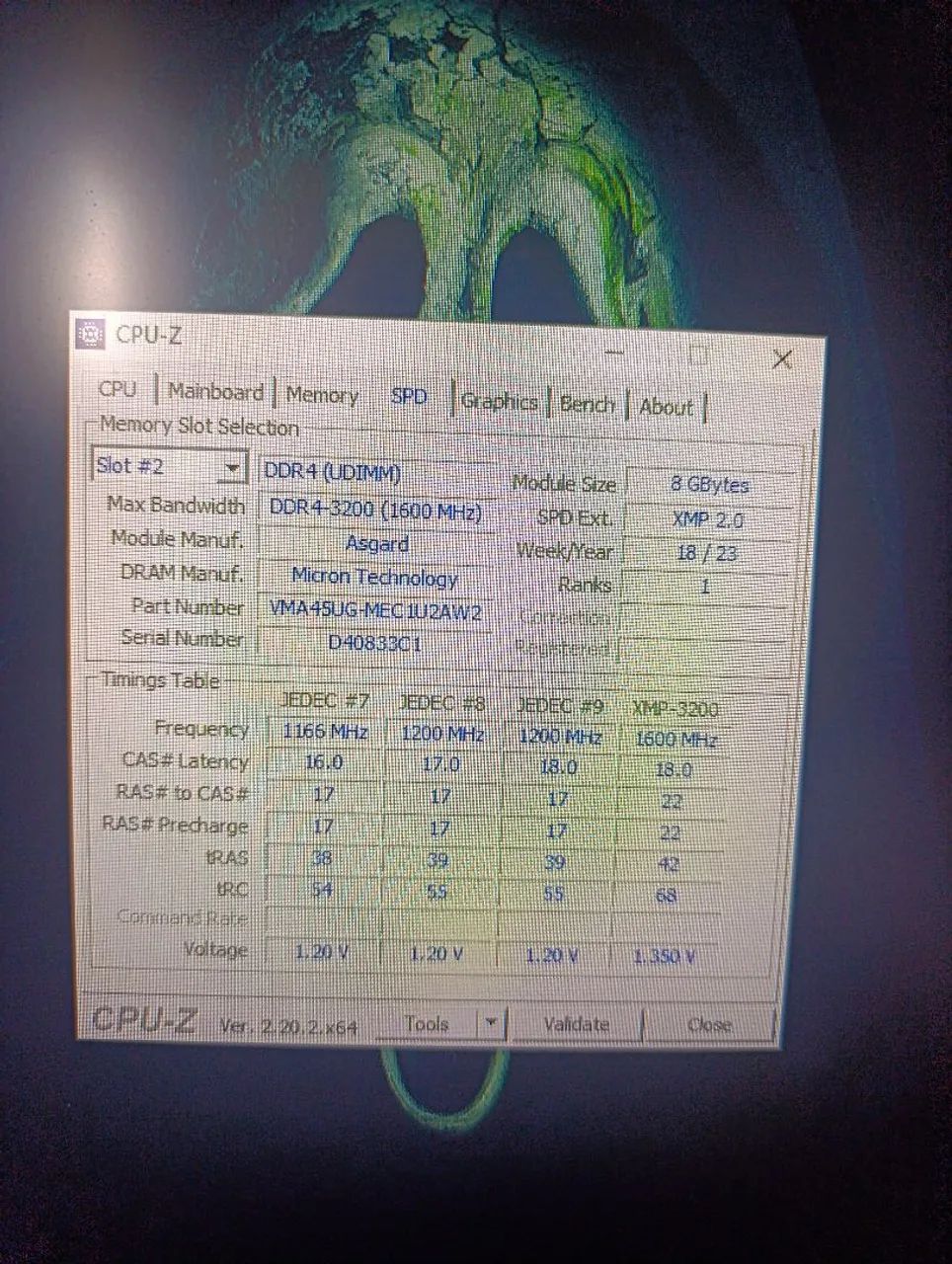The height and width of the screenshot is (1264, 952).
Task: Select the SPD tab
Action: click(409, 397)
